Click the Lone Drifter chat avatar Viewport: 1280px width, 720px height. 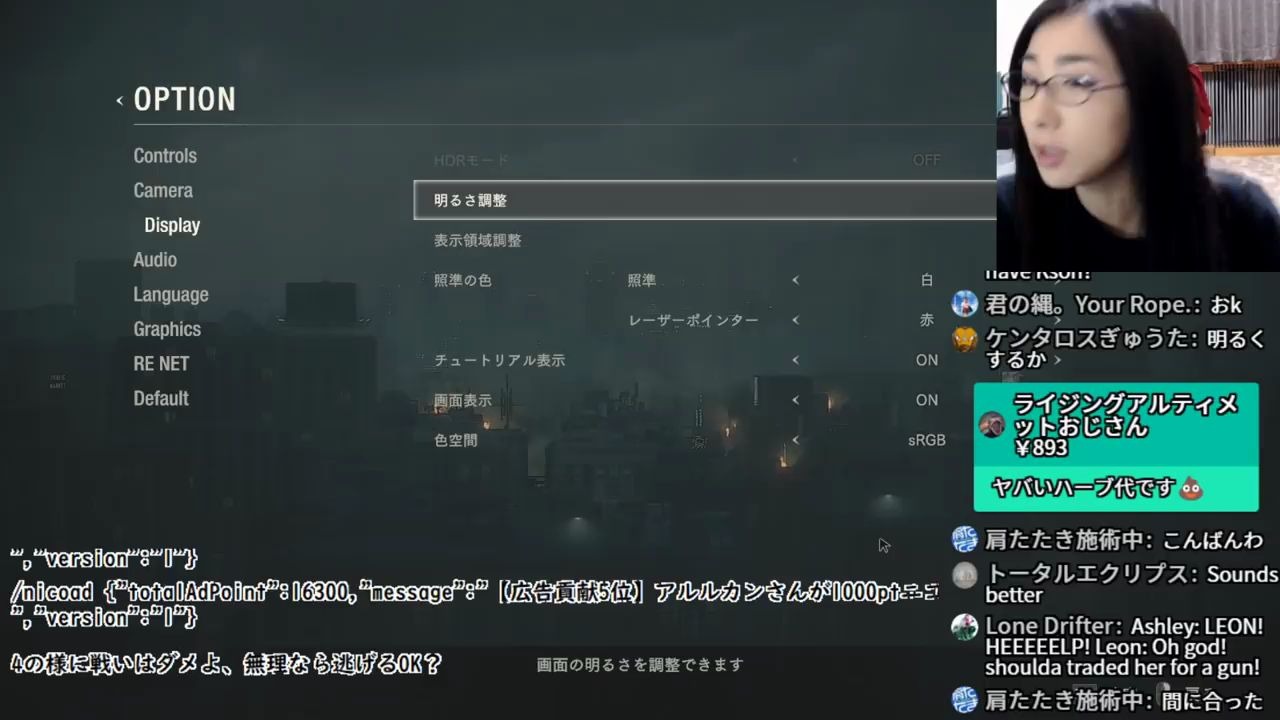964,627
